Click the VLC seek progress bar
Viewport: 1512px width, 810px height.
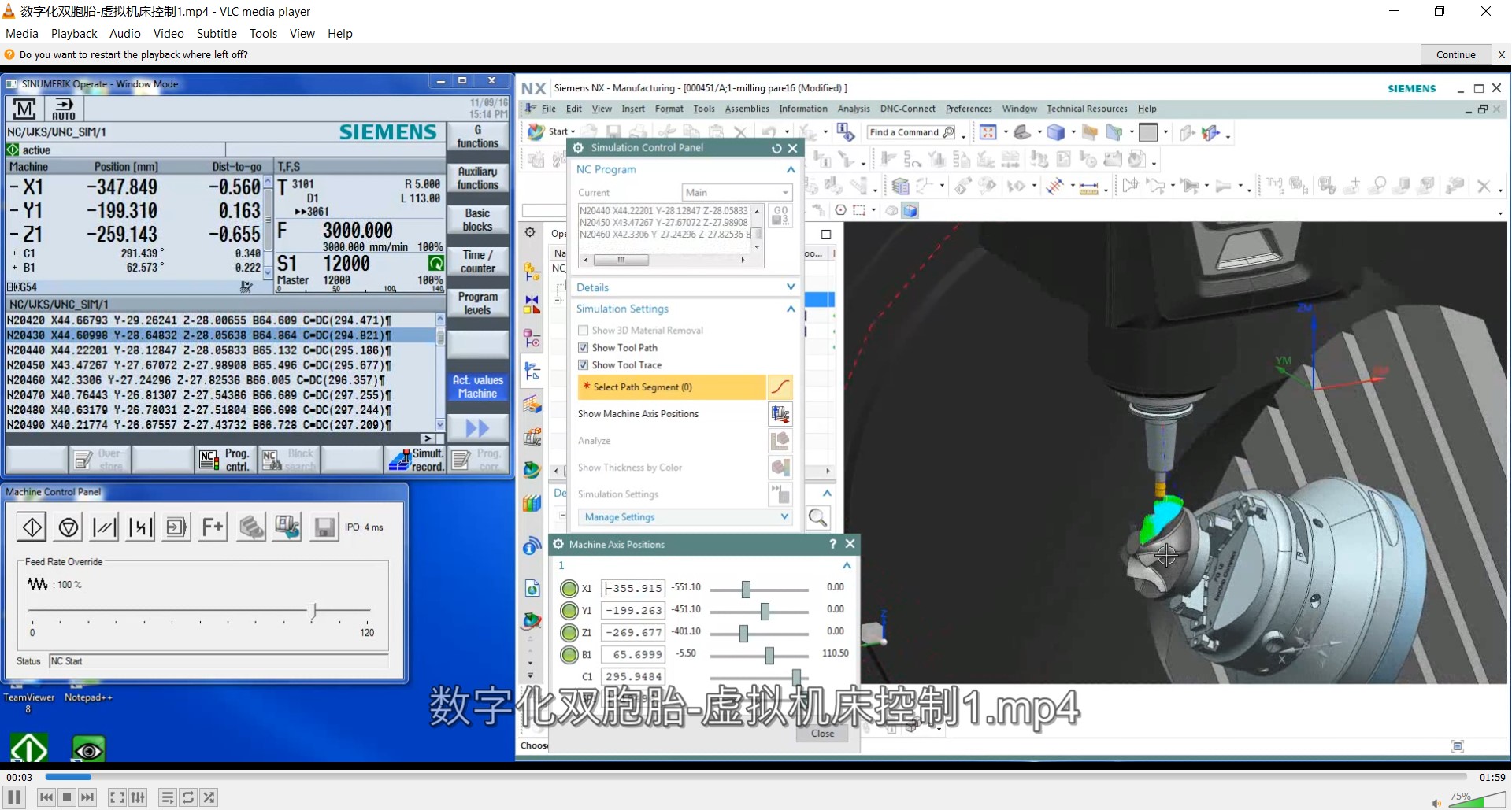(x=756, y=777)
